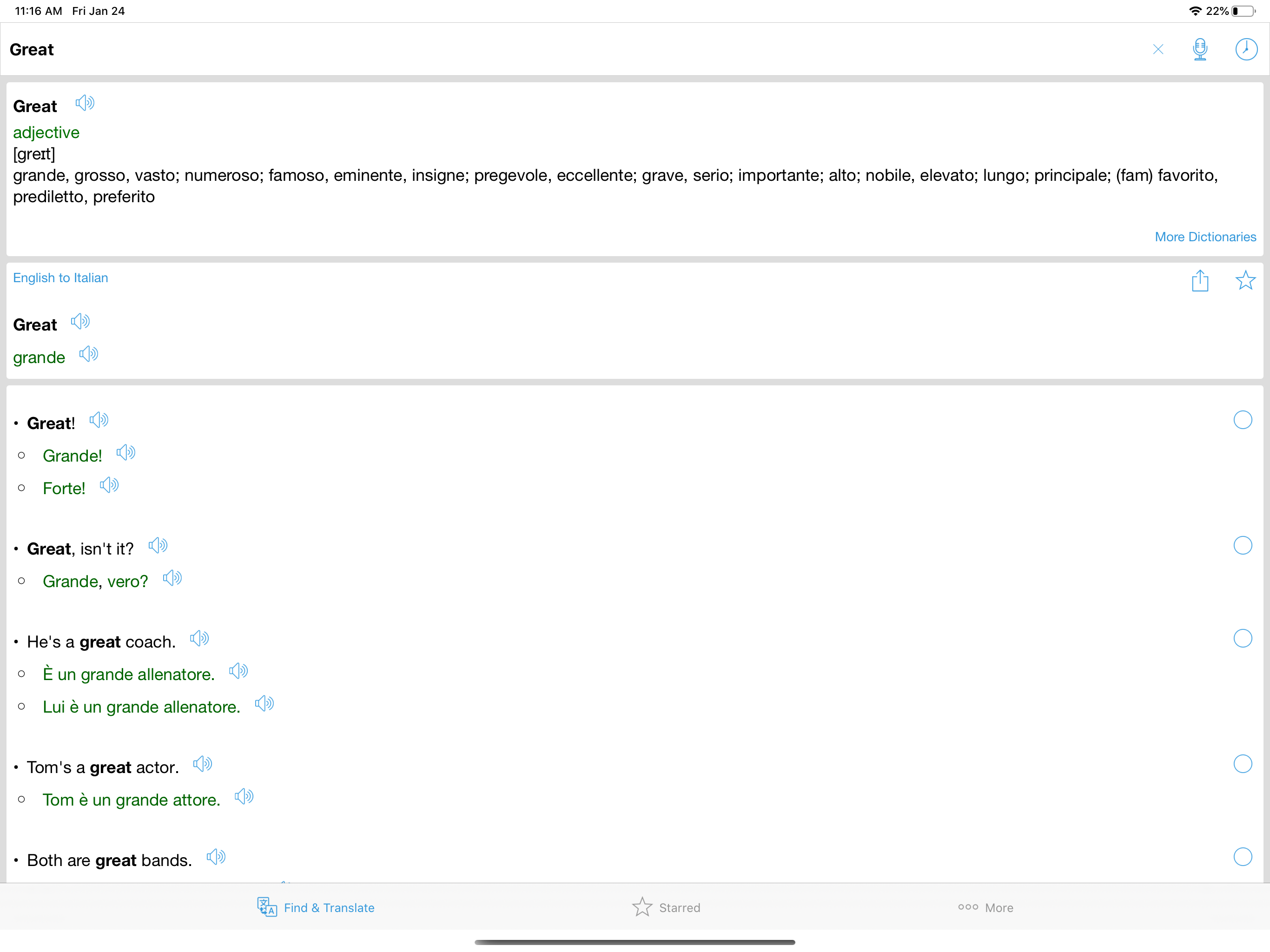Select circle beside 'Both are great bands.'
Viewport: 1270px width, 952px height.
pos(1242,857)
